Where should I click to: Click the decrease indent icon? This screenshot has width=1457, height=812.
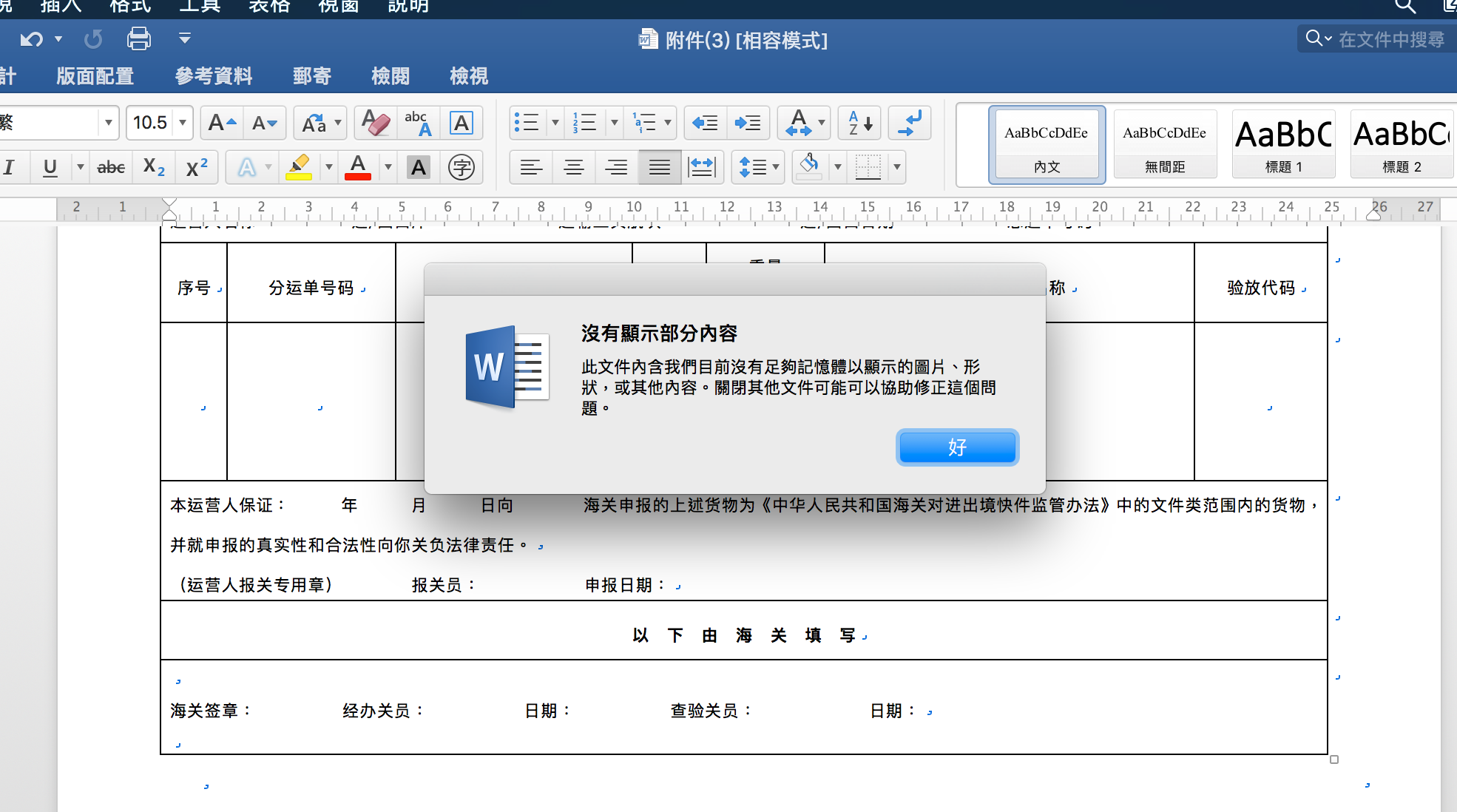(x=705, y=123)
